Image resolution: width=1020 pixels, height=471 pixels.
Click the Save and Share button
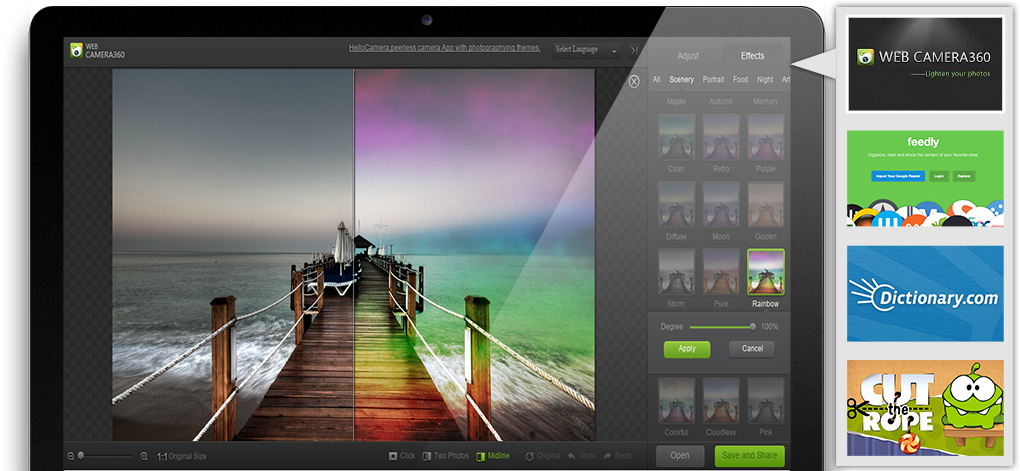[x=749, y=456]
